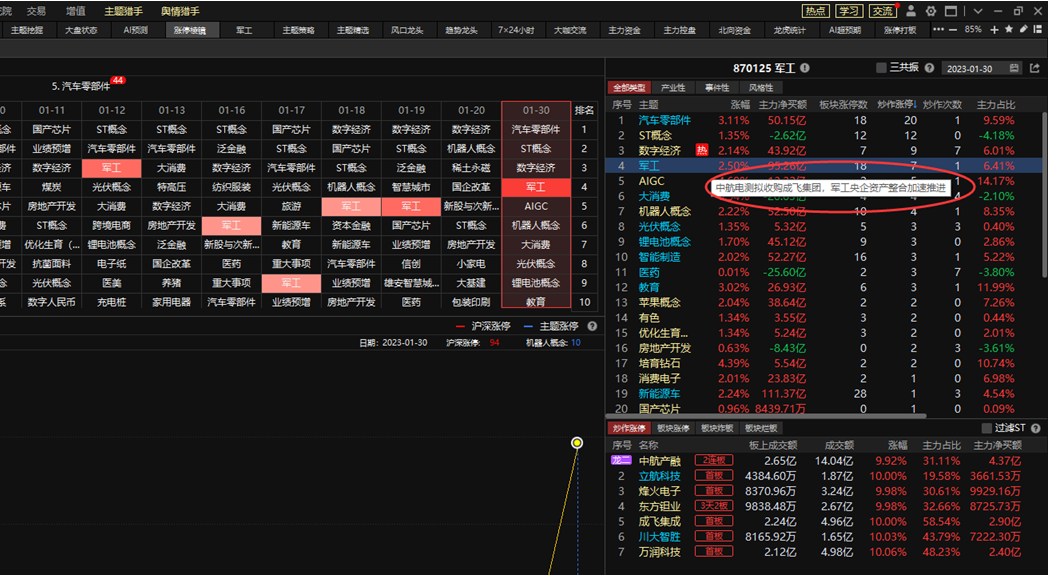
Task: Click the 85% zoom level value
Action: pyautogui.click(x=973, y=29)
